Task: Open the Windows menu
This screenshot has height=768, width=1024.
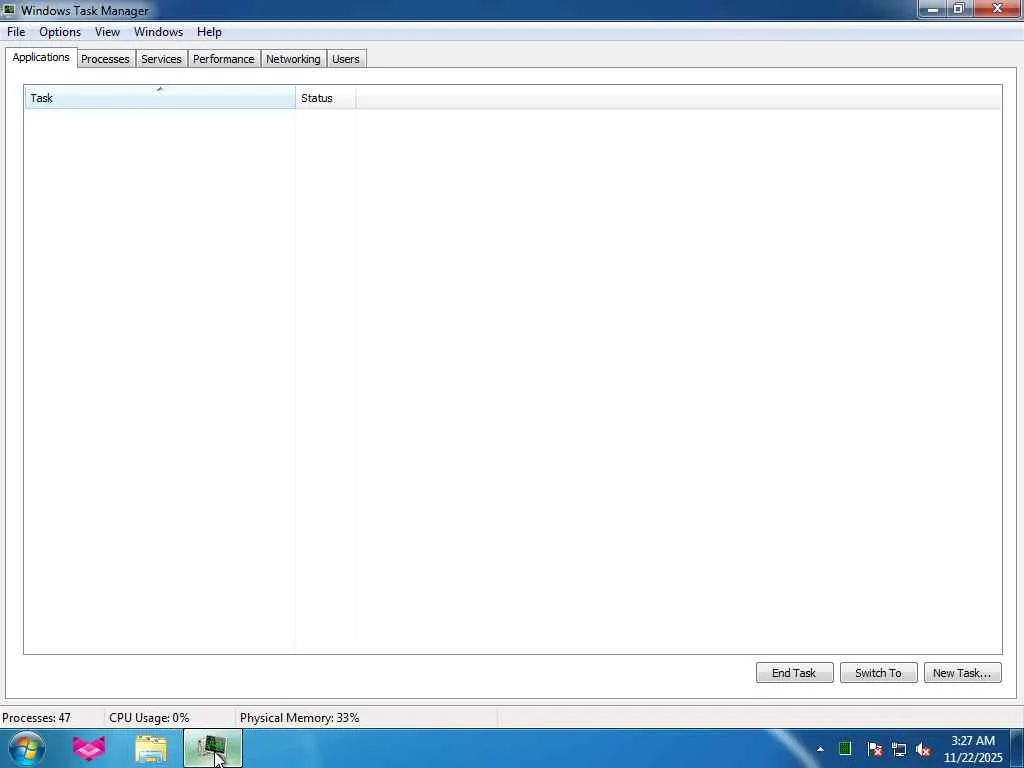Action: 158,32
